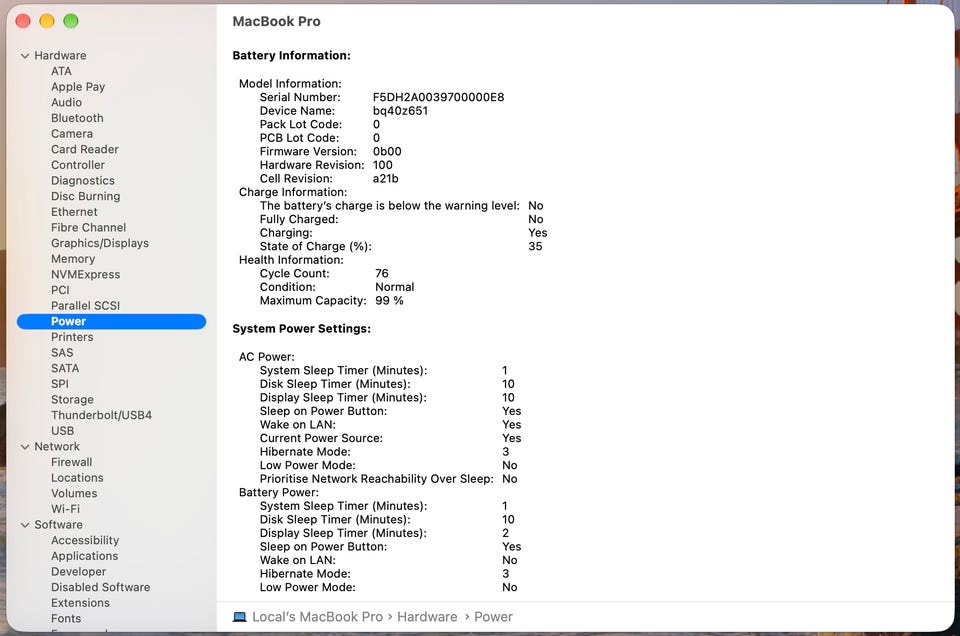Screen dimensions: 960x636
Task: Click the highlighted Power sidebar item
Action: [x=111, y=321]
